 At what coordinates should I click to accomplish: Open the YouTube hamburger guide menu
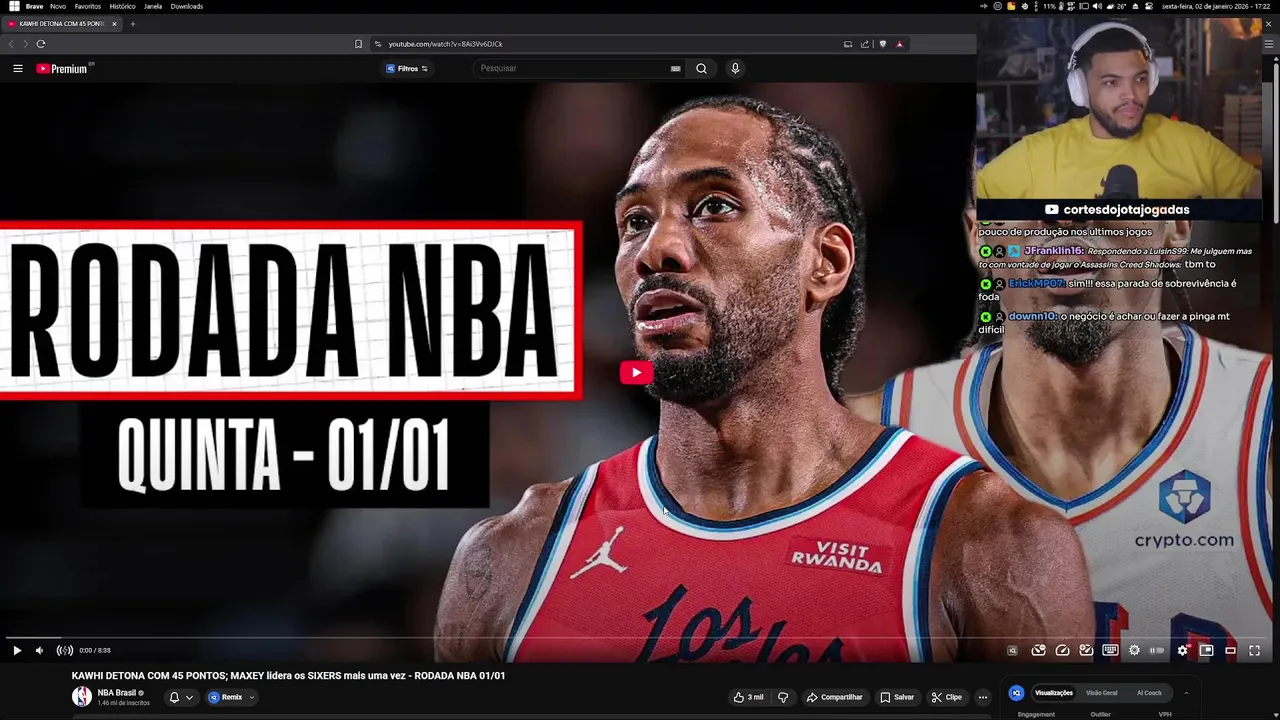click(17, 68)
